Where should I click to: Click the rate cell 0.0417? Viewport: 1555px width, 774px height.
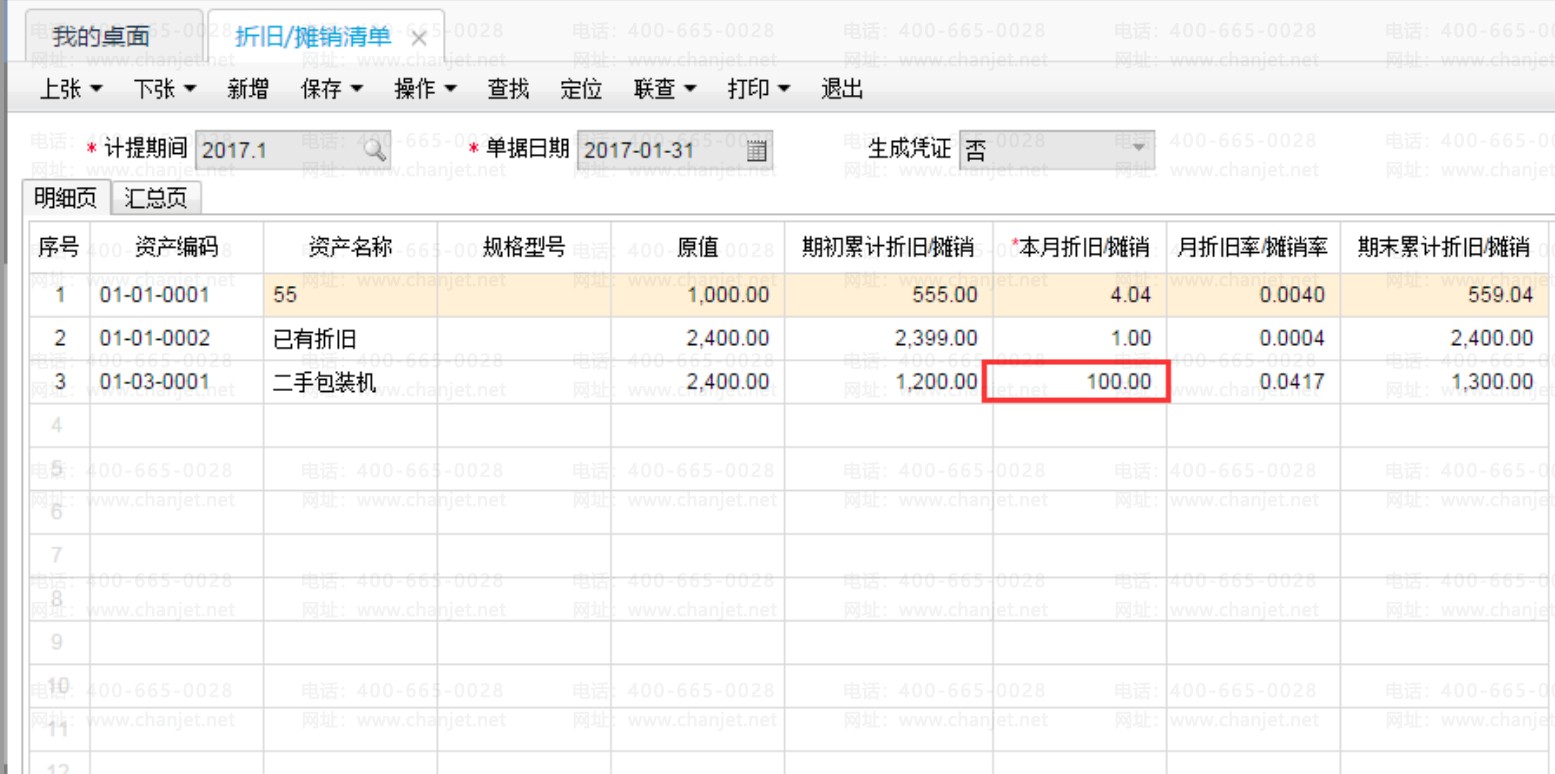coord(1253,381)
